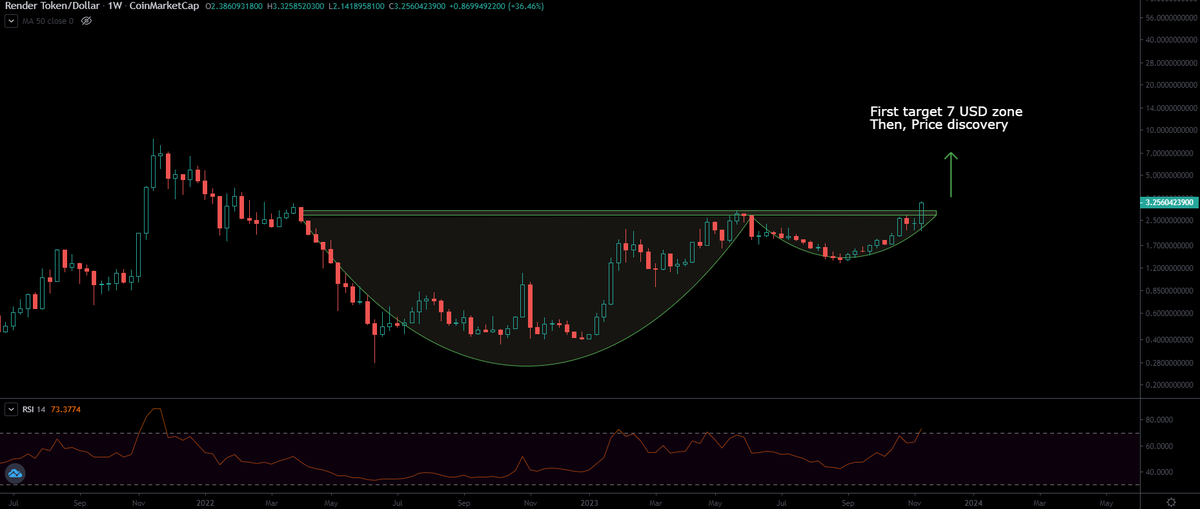Toggle visibility eye of MA 50 indicator
1200x509 pixels.
[86, 20]
